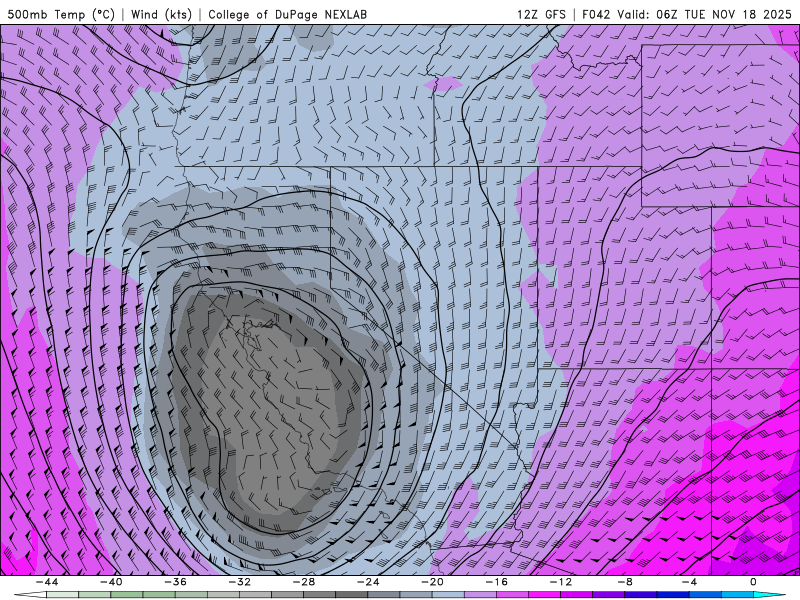Click the -36 colorbar label
Image resolution: width=800 pixels, height=600 pixels.
pyautogui.click(x=175, y=582)
